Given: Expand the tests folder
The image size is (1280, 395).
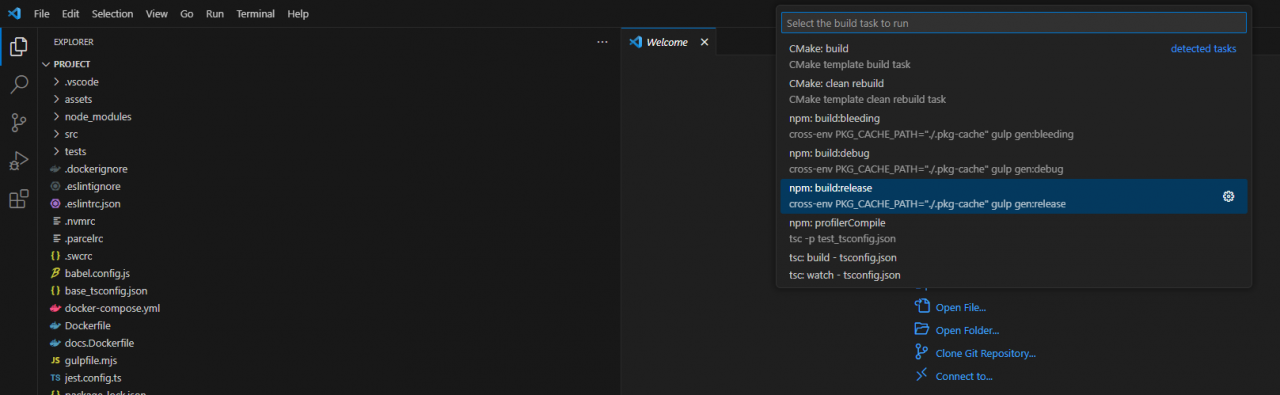Looking at the screenshot, I should click(329, 151).
